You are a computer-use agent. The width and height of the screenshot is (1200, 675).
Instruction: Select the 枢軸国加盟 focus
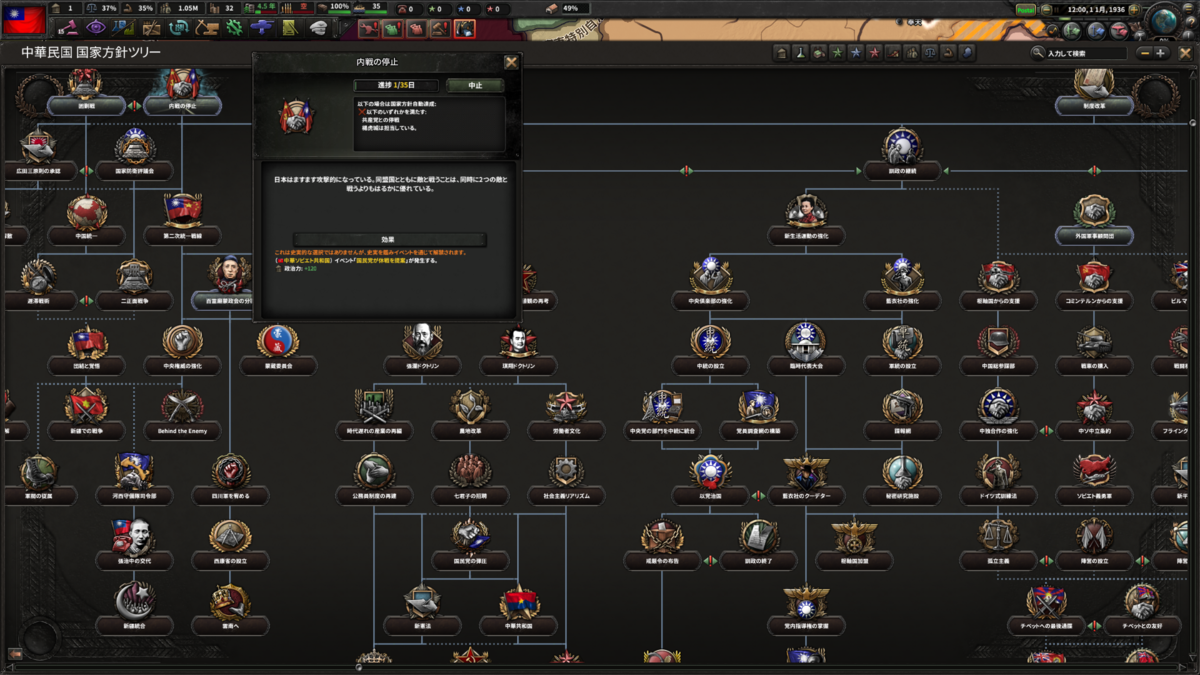coord(853,543)
